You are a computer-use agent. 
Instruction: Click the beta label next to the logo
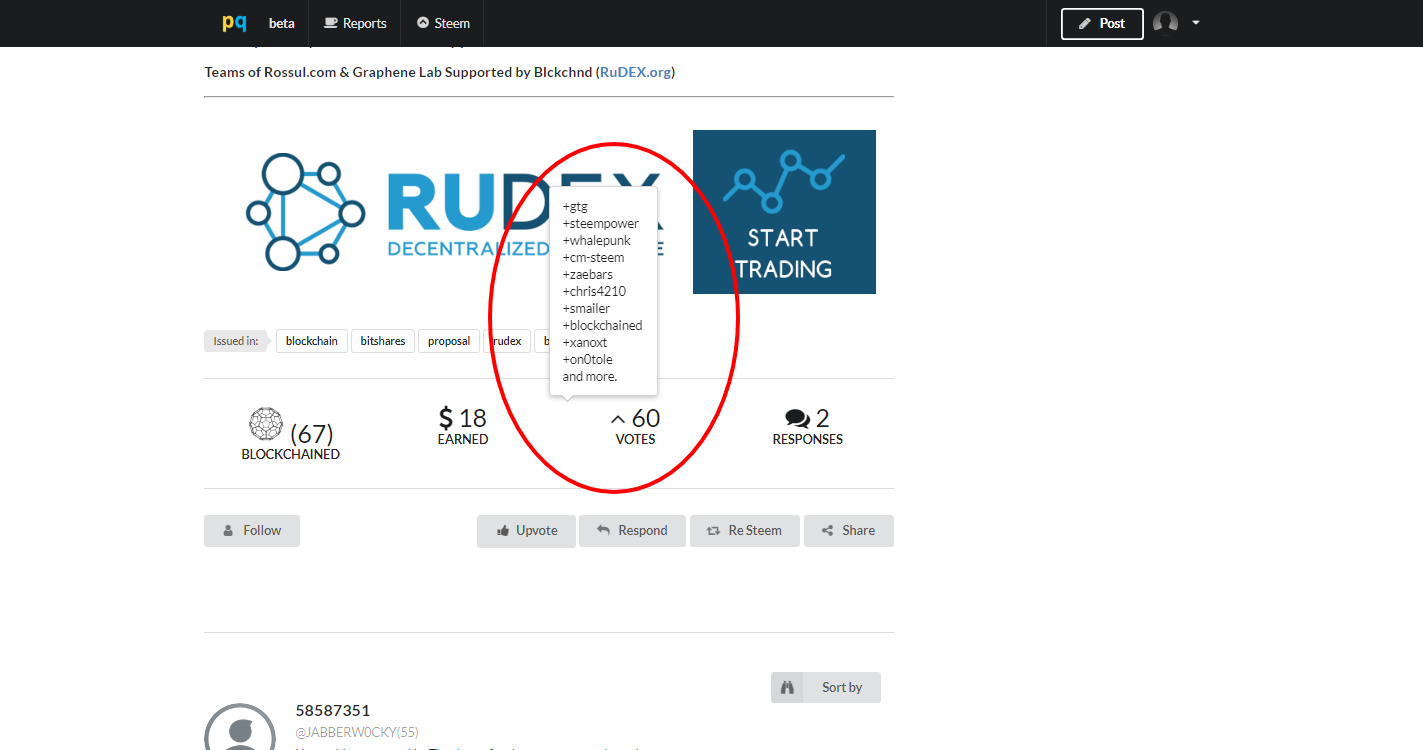tap(282, 23)
